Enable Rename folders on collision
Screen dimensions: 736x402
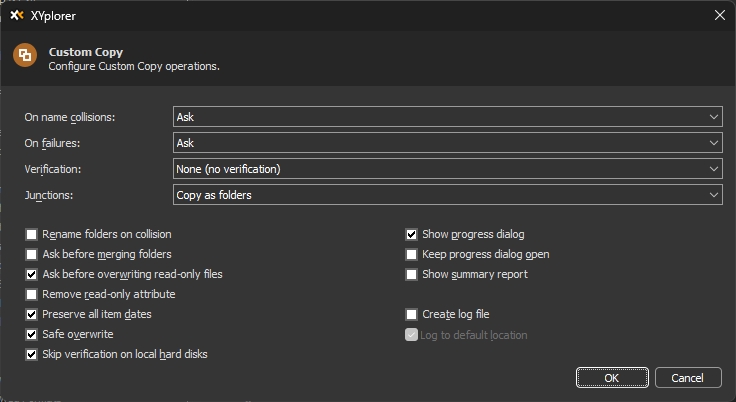coord(32,234)
